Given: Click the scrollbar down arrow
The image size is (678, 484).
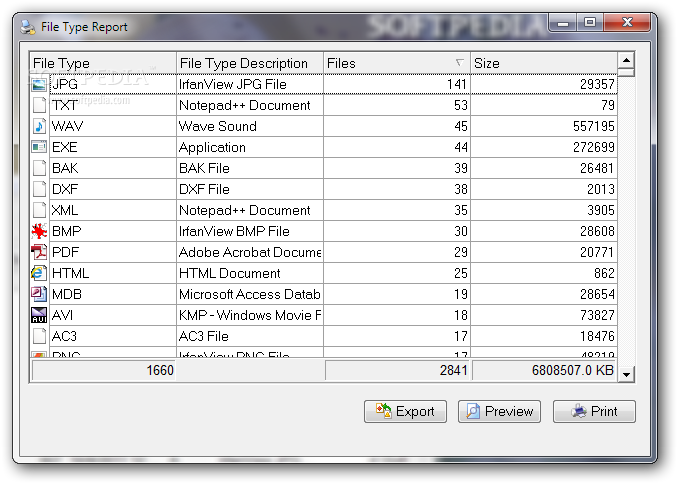Looking at the screenshot, I should click(x=626, y=374).
